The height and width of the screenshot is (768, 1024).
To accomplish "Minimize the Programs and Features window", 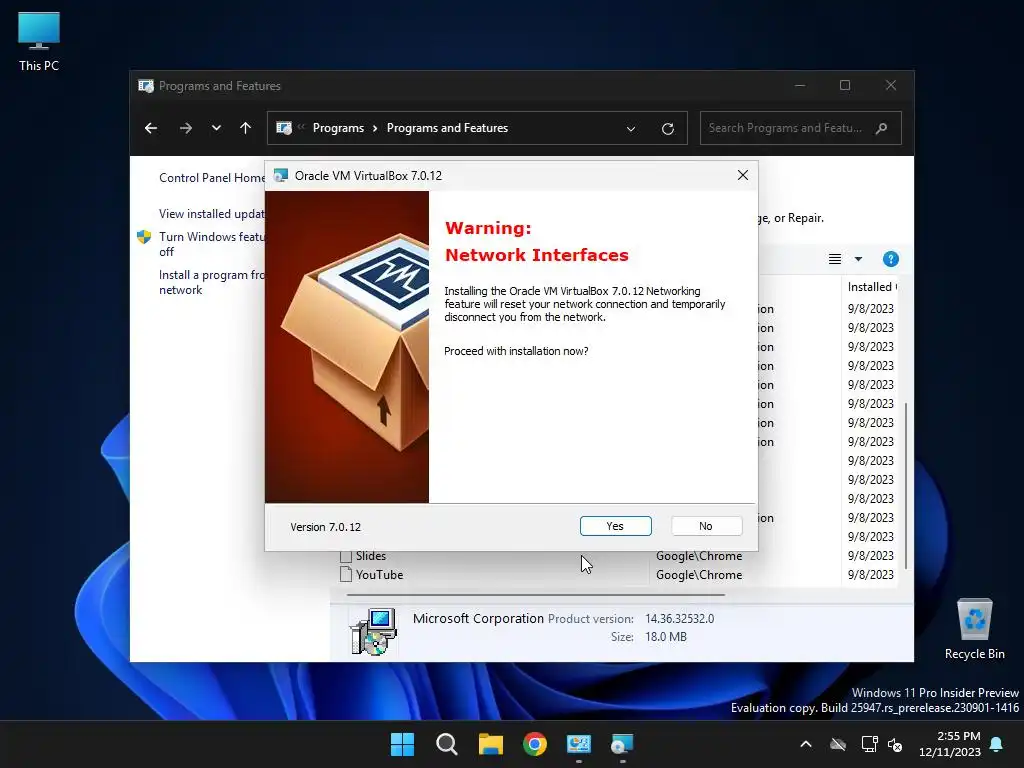I will point(800,86).
